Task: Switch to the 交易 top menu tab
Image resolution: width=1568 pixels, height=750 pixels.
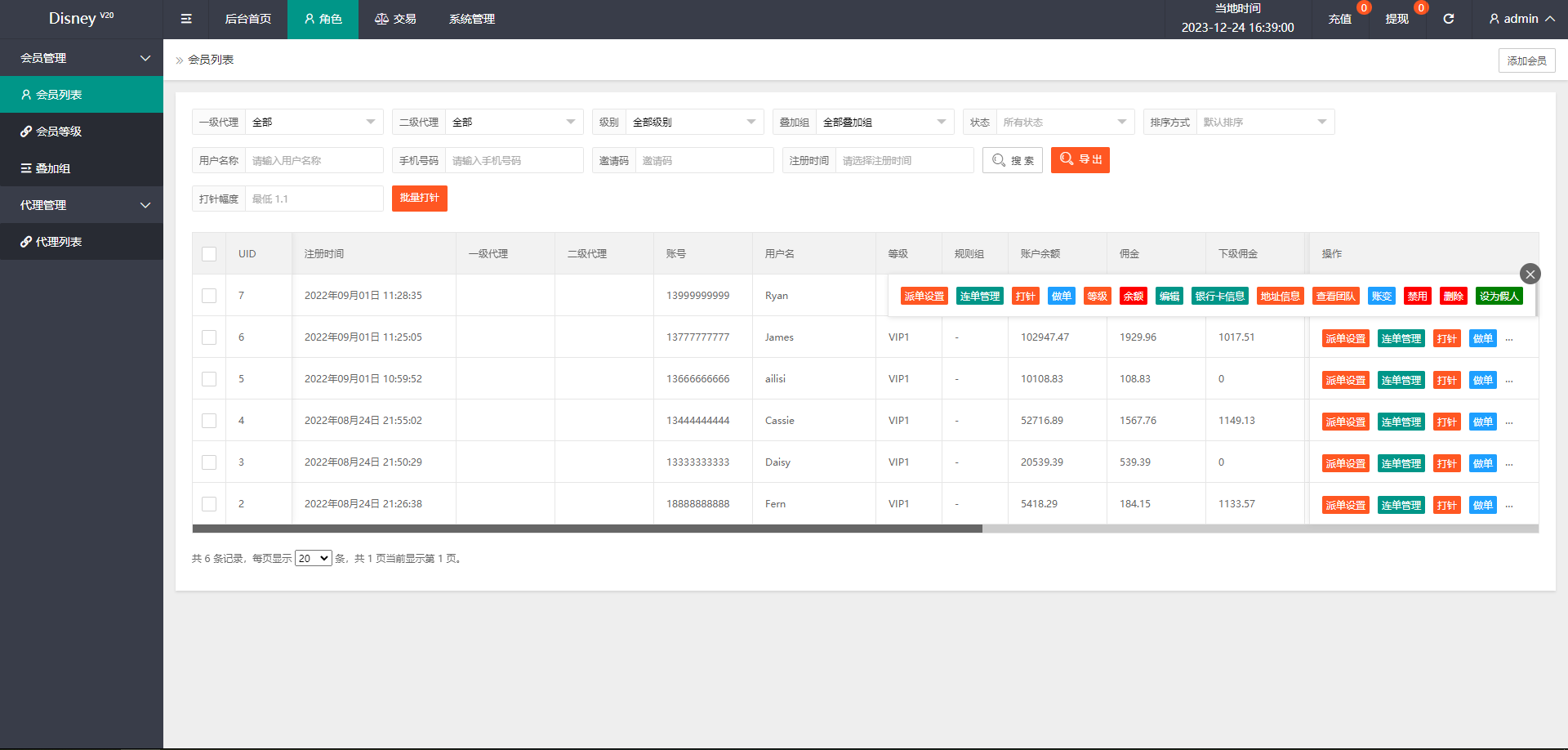Action: [395, 19]
